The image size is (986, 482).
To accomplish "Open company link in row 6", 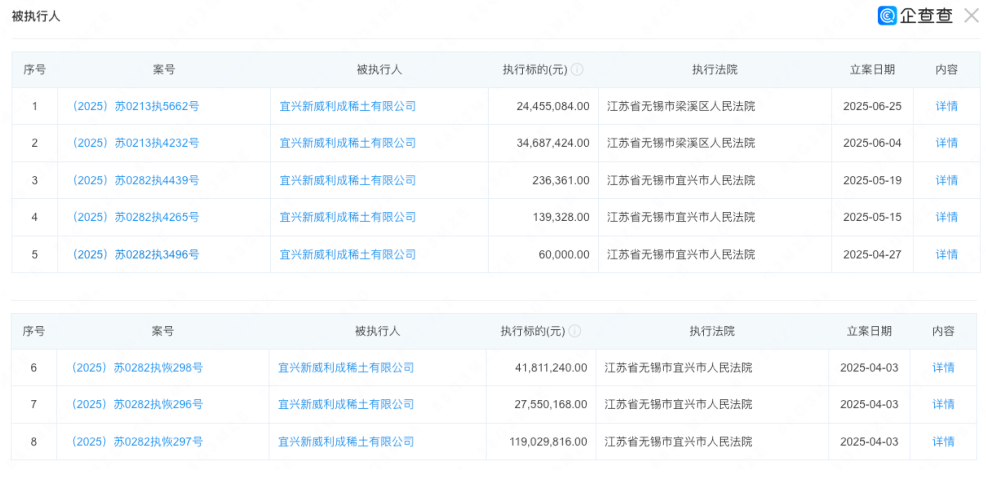I will click(x=346, y=368).
